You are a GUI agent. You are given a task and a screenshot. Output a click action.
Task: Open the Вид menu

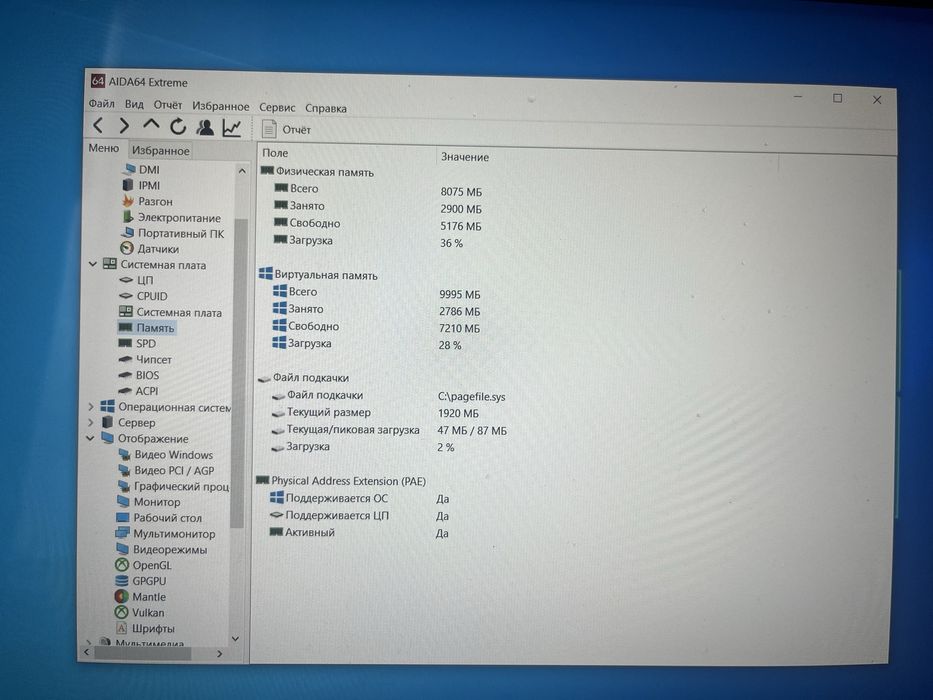pyautogui.click(x=134, y=104)
